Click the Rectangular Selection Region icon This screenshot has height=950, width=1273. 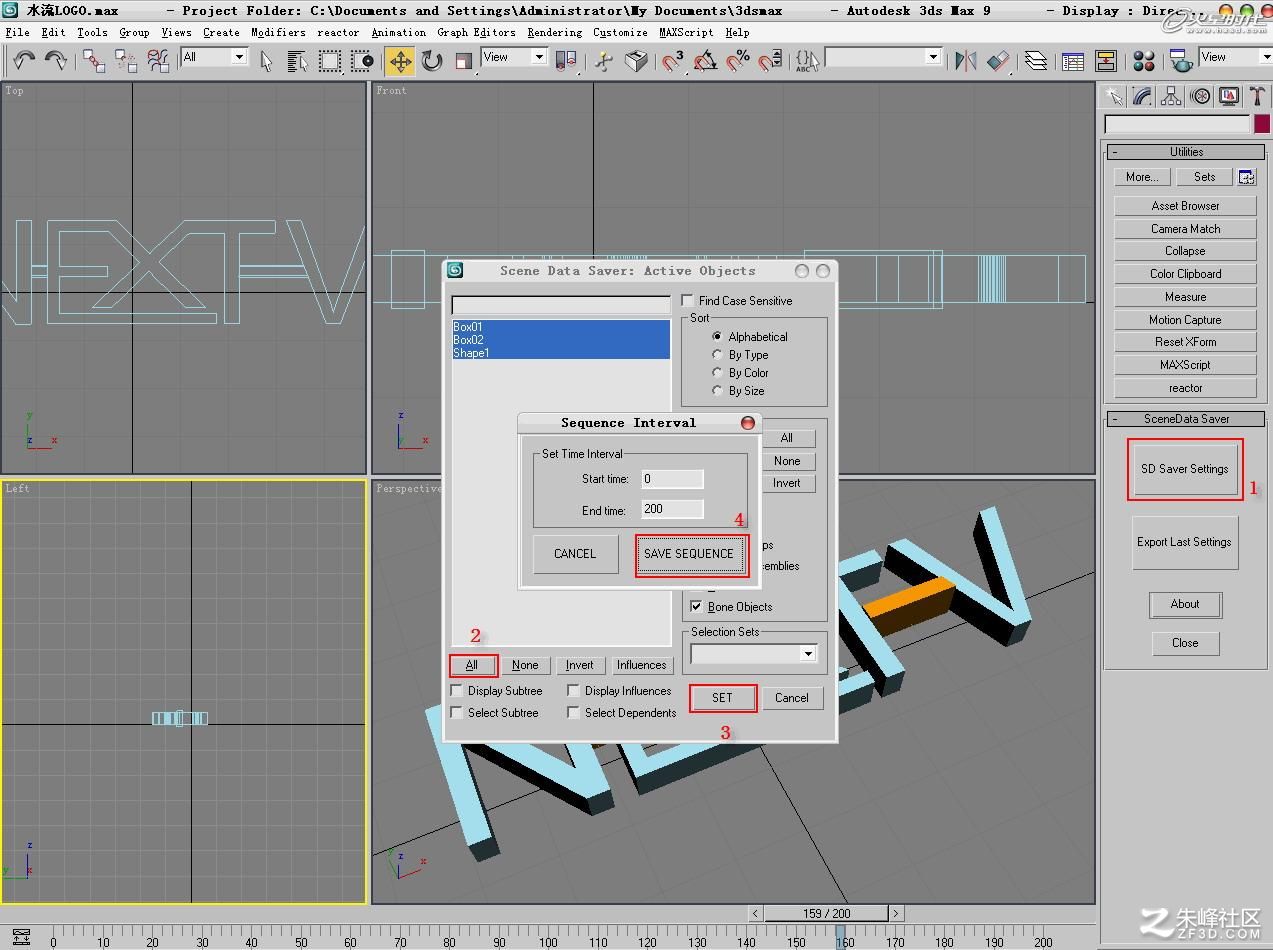[330, 61]
